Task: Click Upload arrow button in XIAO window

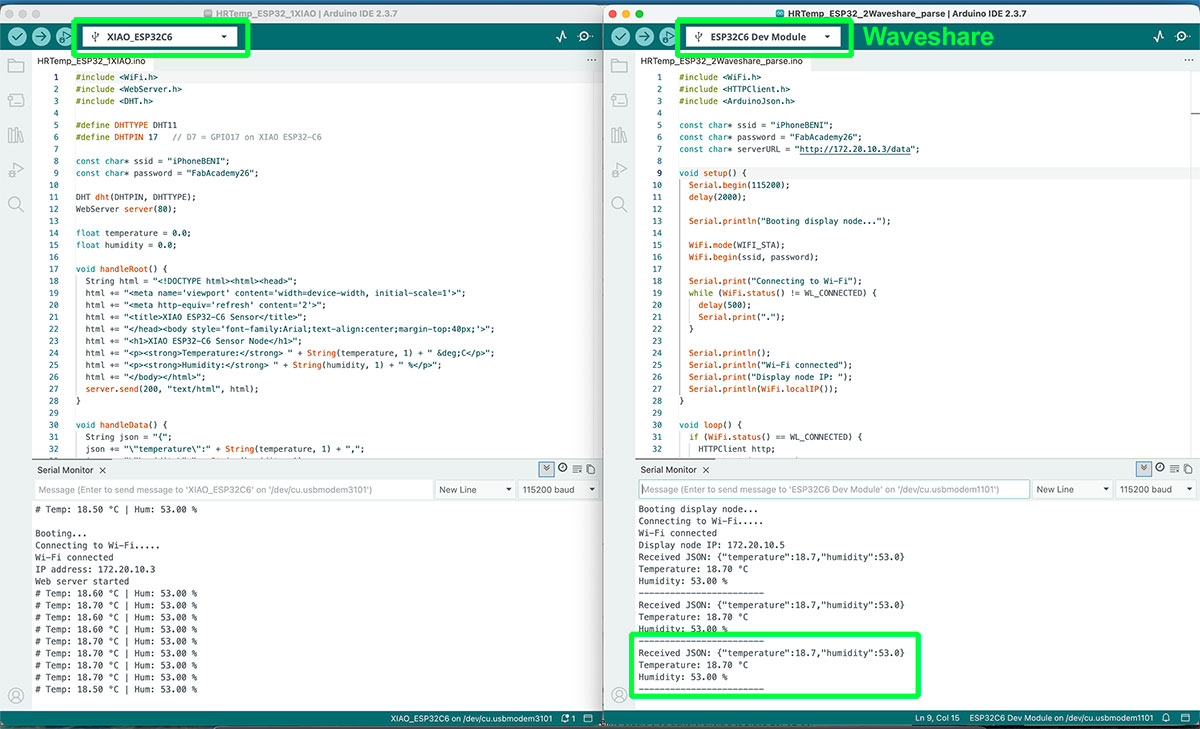Action: (41, 36)
